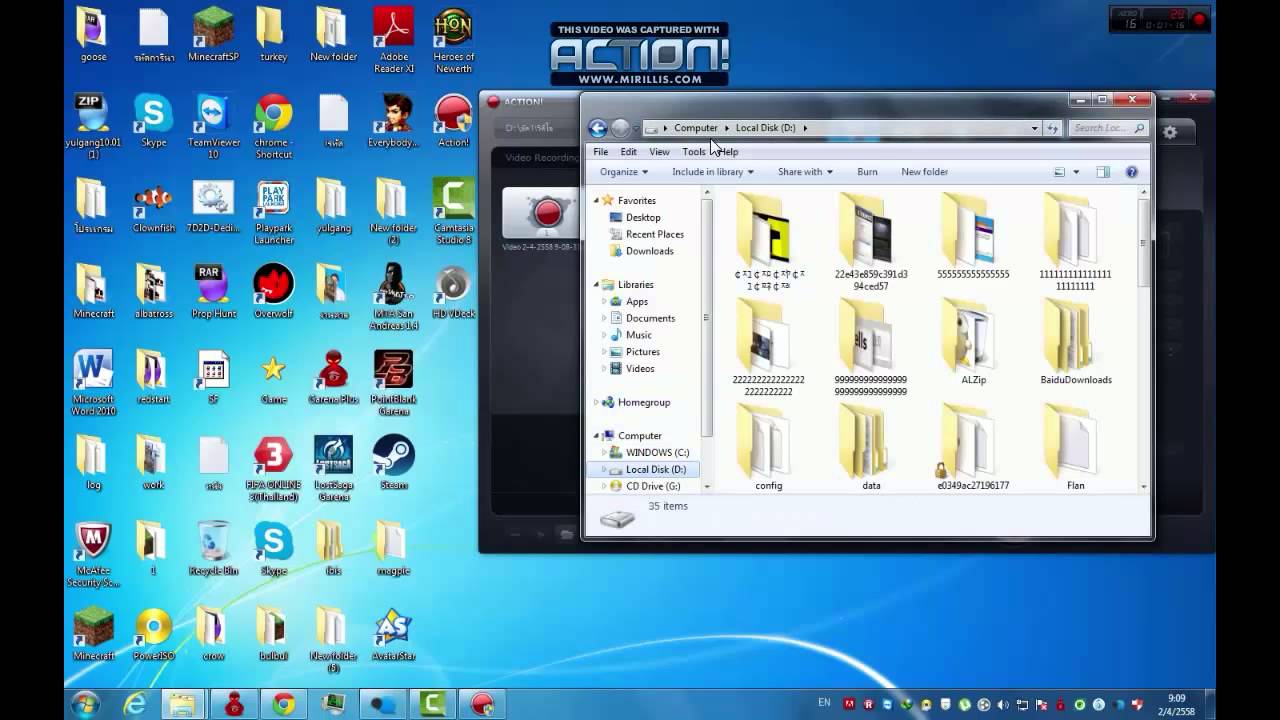Open the Recycle Bin
1280x720 pixels.
tap(213, 549)
